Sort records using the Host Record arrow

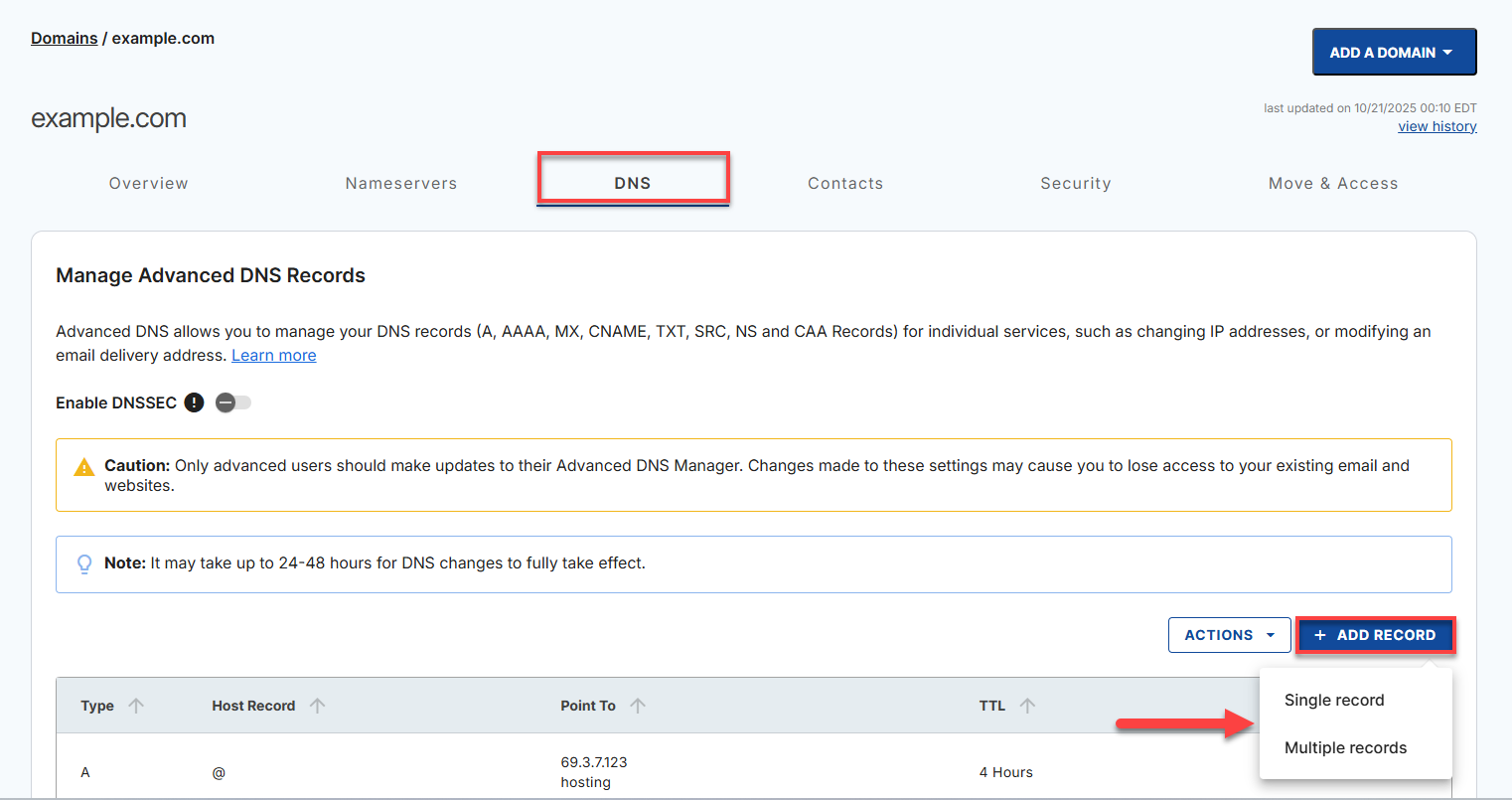318,705
